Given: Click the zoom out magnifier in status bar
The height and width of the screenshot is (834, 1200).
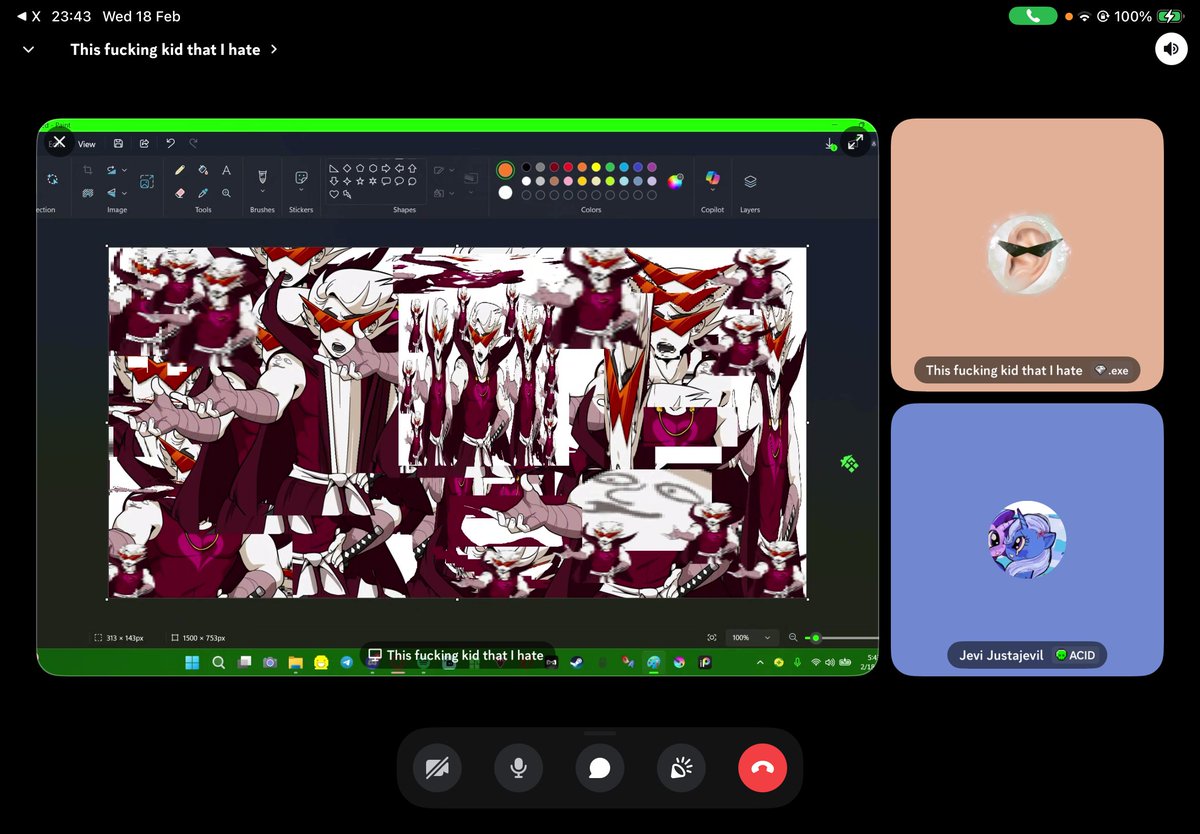Looking at the screenshot, I should click(793, 637).
